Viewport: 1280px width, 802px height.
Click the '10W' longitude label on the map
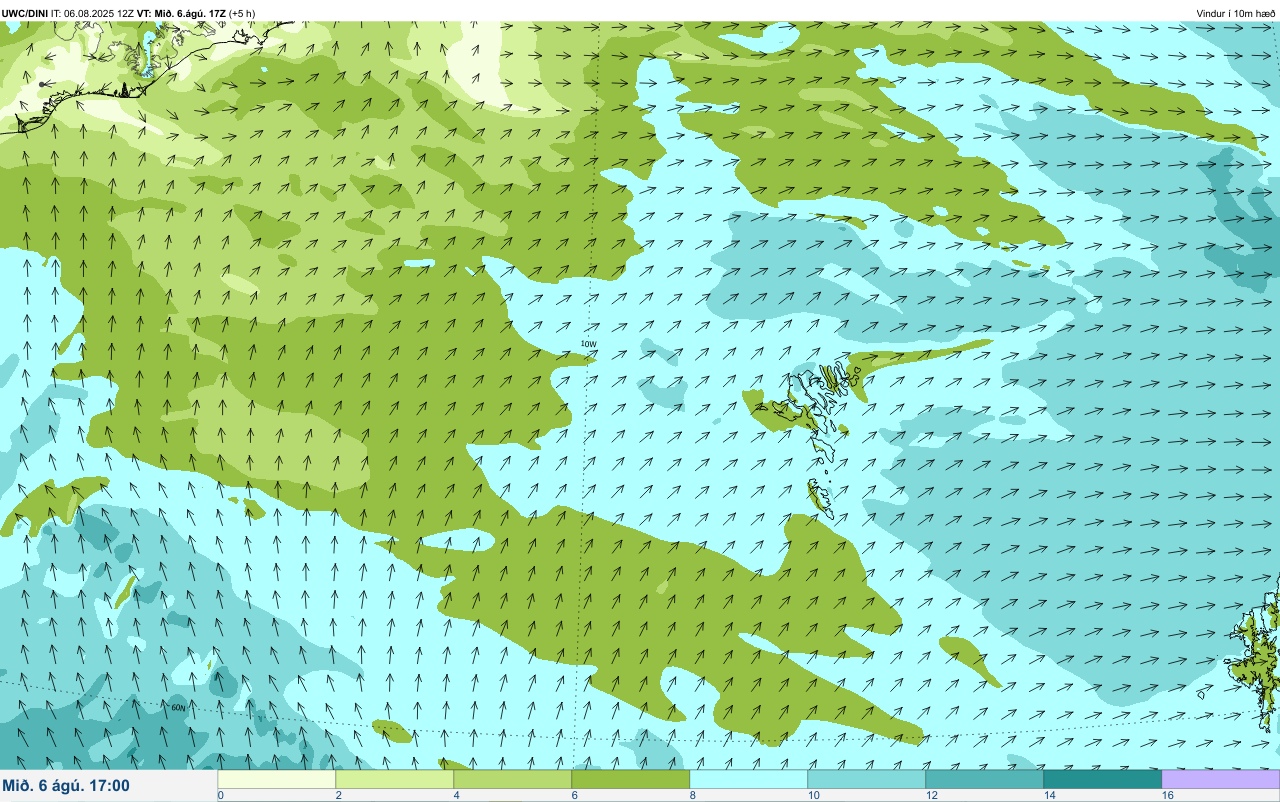(x=588, y=344)
